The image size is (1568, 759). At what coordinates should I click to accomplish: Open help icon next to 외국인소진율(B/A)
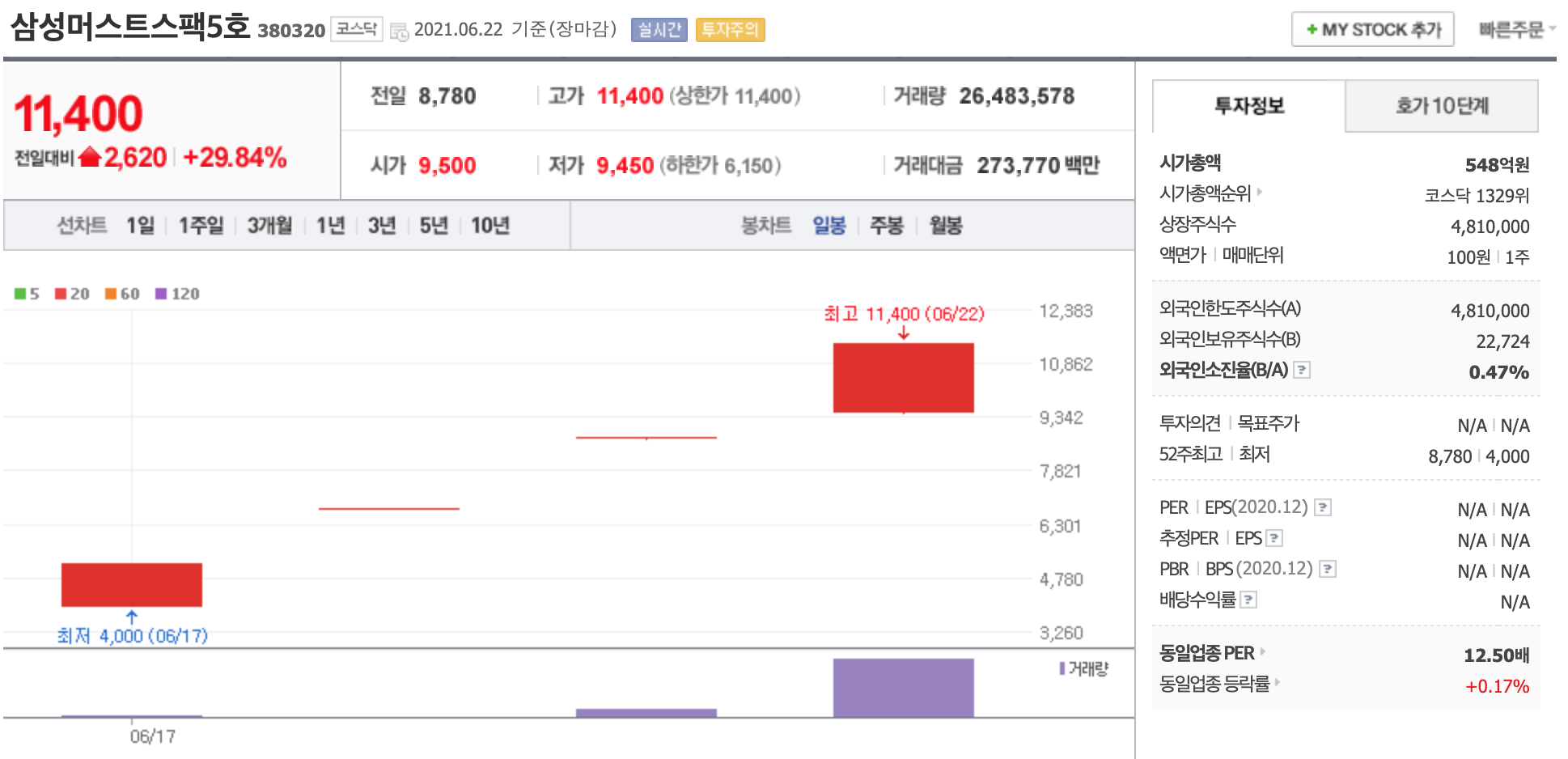(x=1302, y=370)
